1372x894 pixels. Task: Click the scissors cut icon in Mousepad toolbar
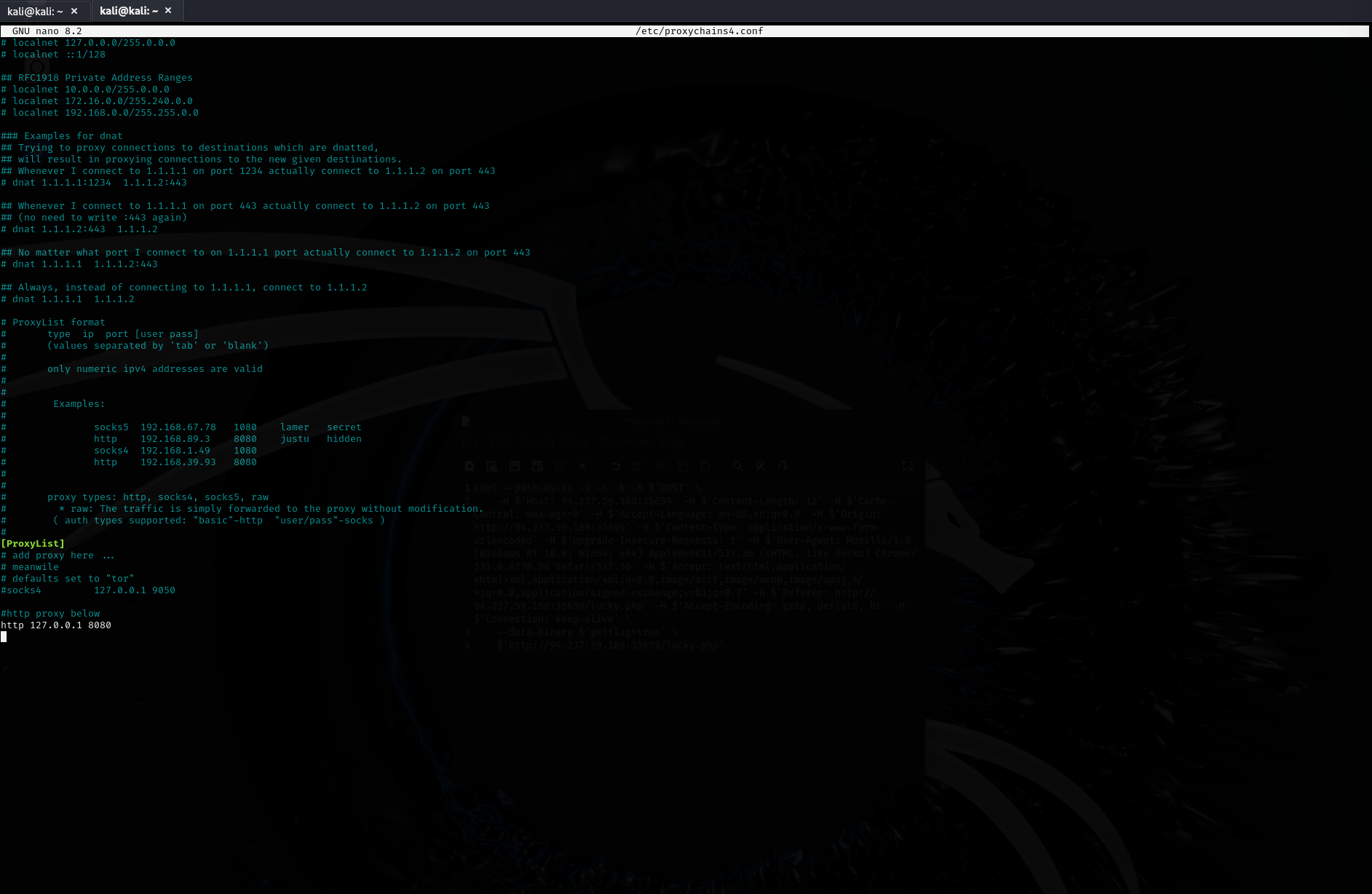coord(660,466)
